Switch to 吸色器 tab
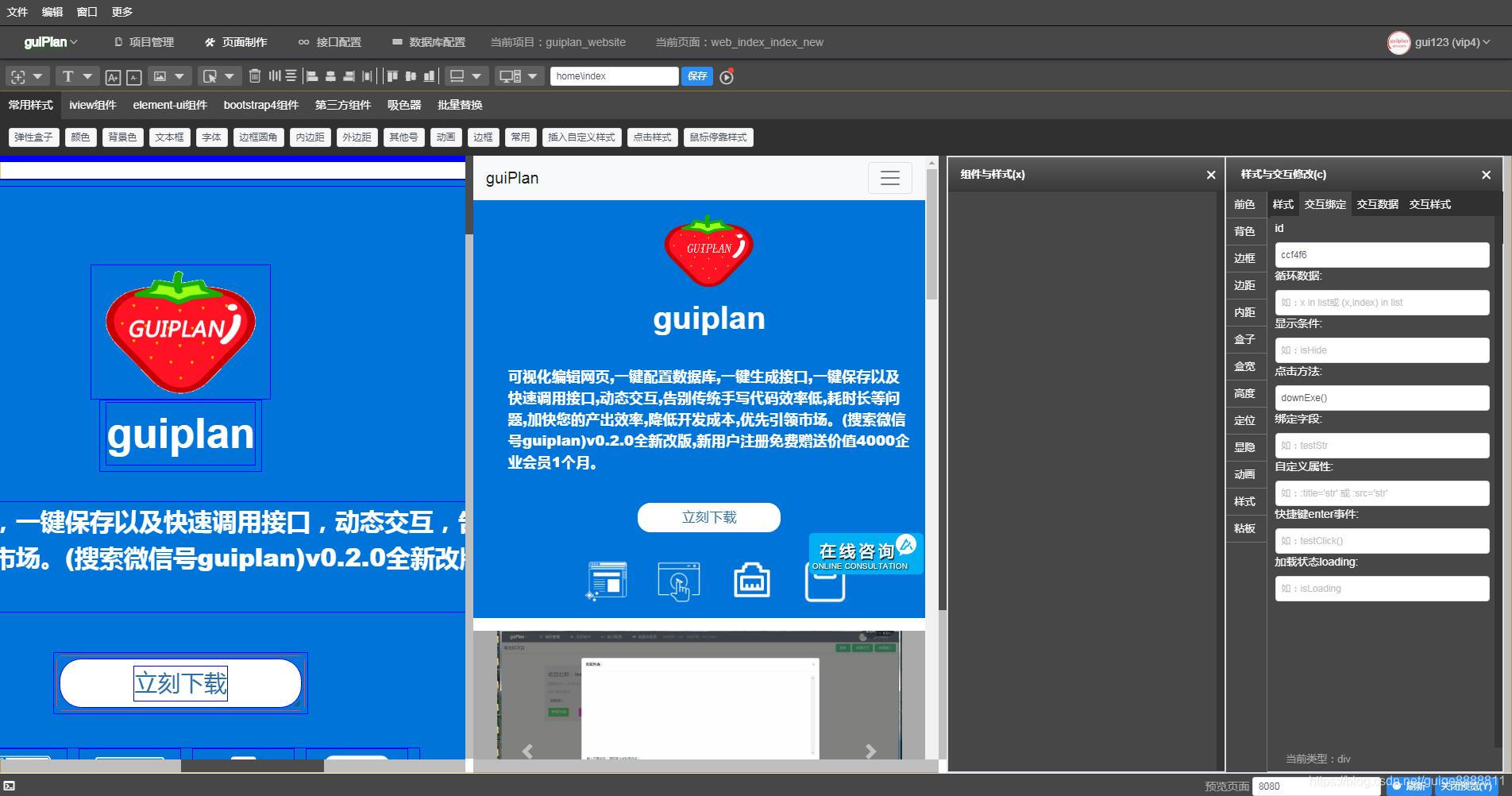This screenshot has height=796, width=1512. [404, 105]
